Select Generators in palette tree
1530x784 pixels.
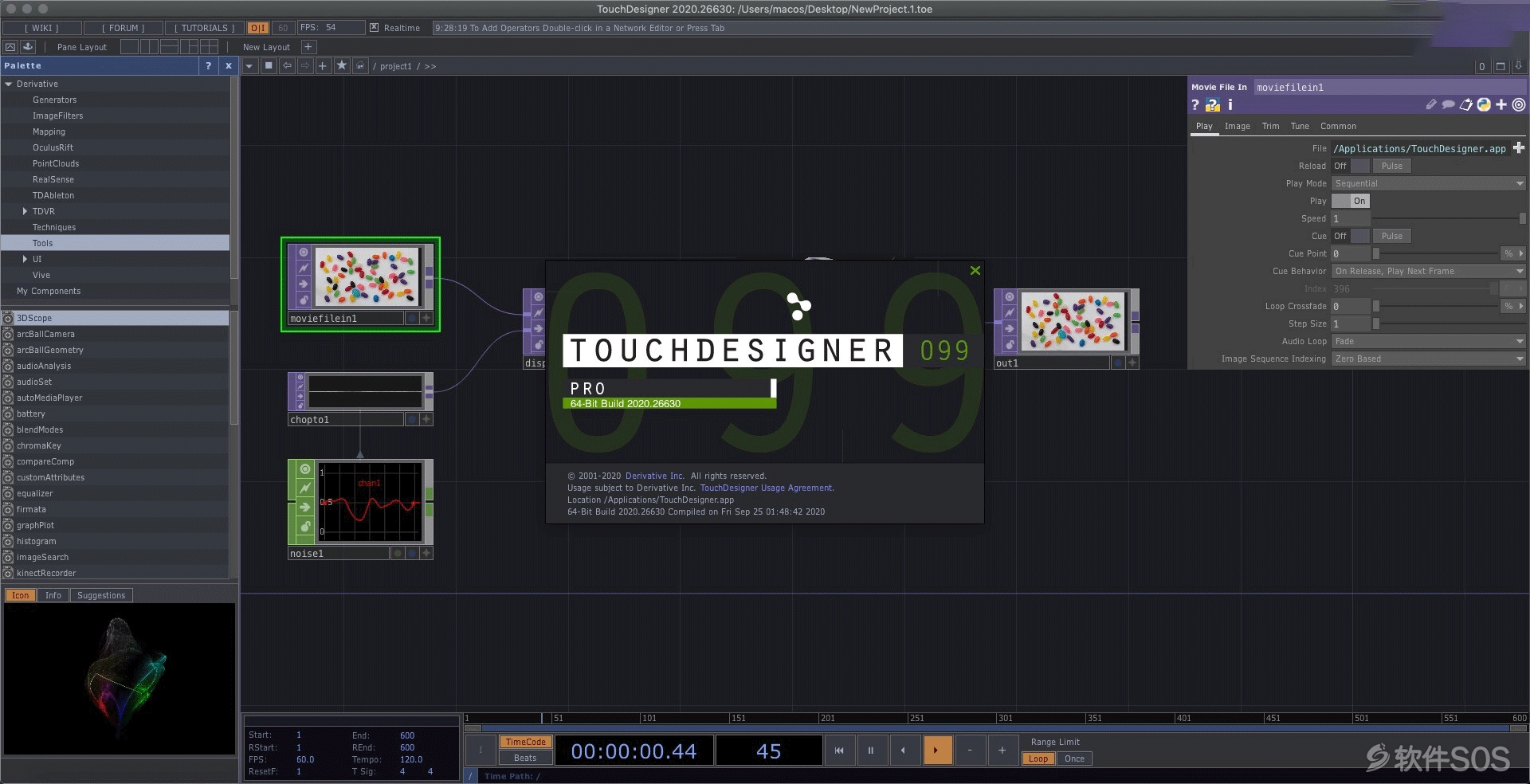pos(54,100)
